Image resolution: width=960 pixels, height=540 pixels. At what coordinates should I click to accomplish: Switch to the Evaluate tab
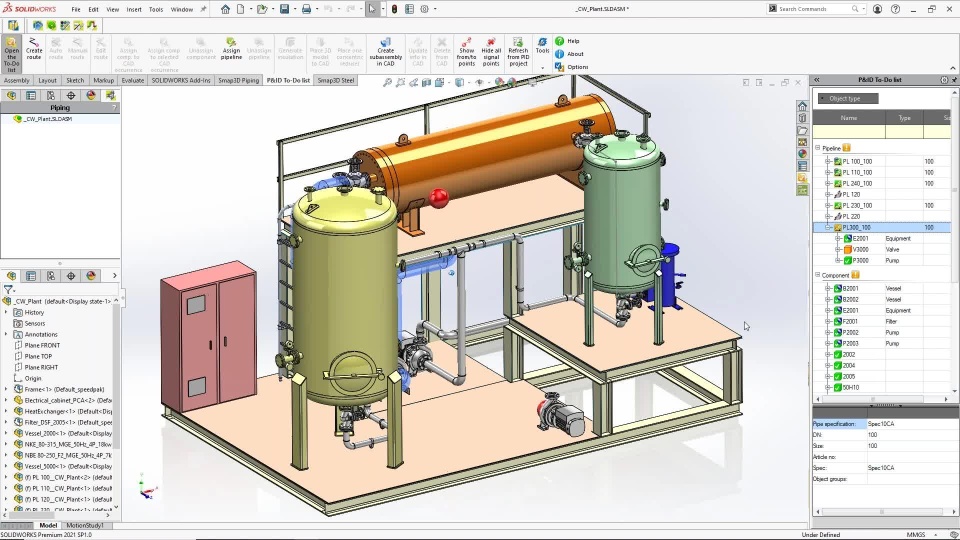(132, 80)
